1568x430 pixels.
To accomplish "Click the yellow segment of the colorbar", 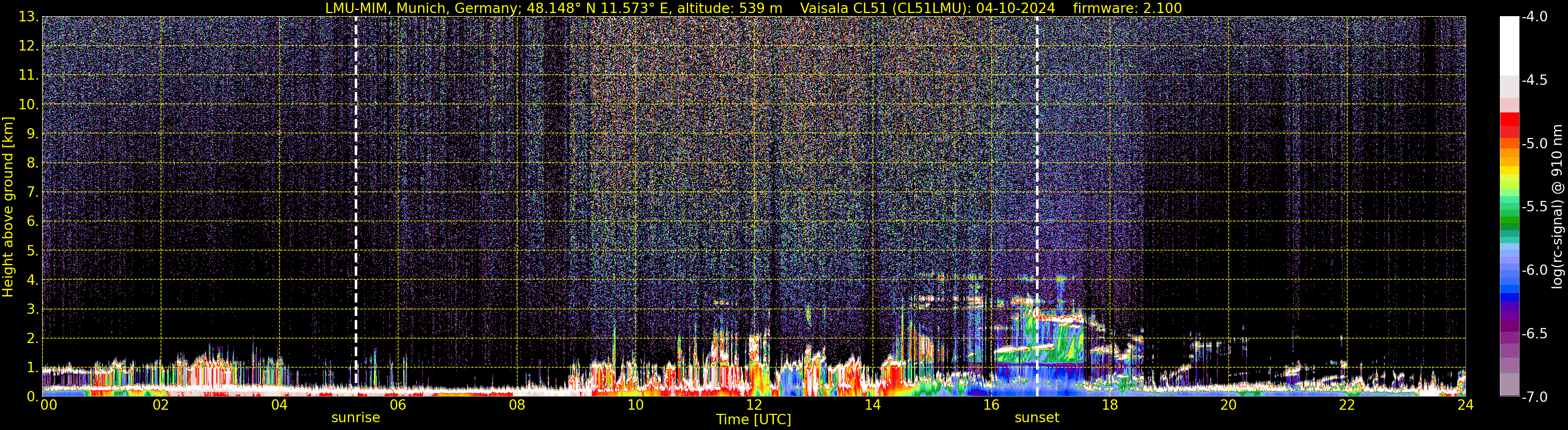I will [x=1509, y=170].
